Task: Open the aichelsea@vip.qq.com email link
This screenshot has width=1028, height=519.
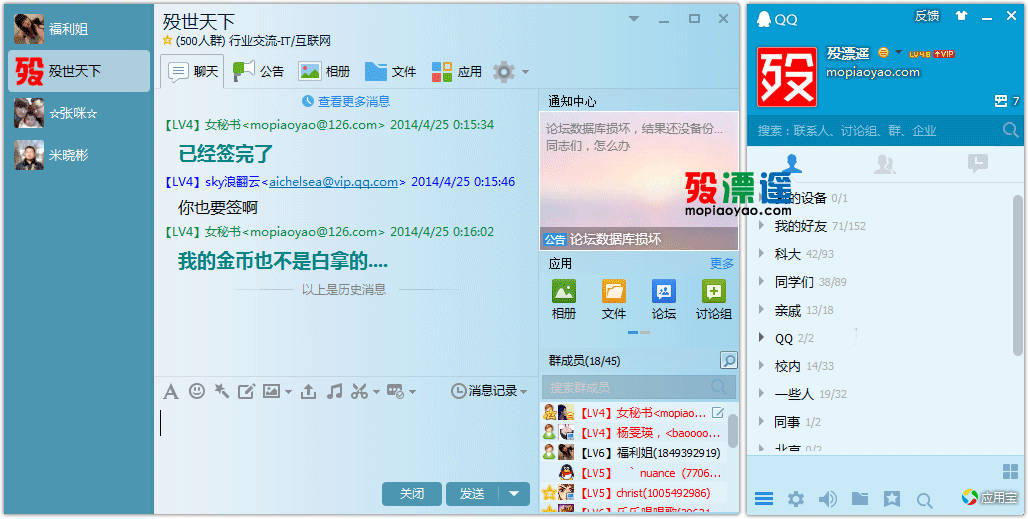Action: tap(333, 182)
